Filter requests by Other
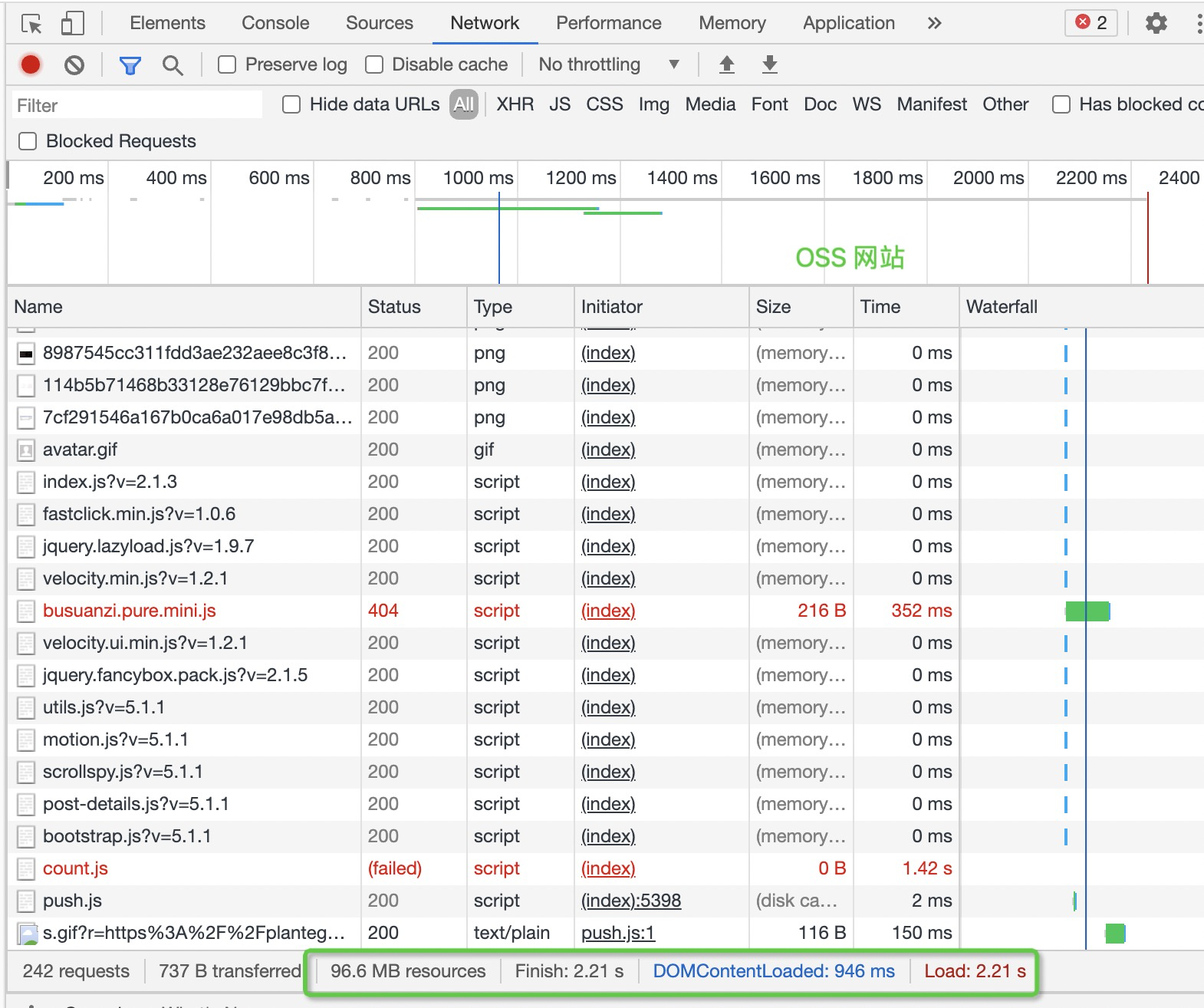1204x1008 pixels. 1005,104
